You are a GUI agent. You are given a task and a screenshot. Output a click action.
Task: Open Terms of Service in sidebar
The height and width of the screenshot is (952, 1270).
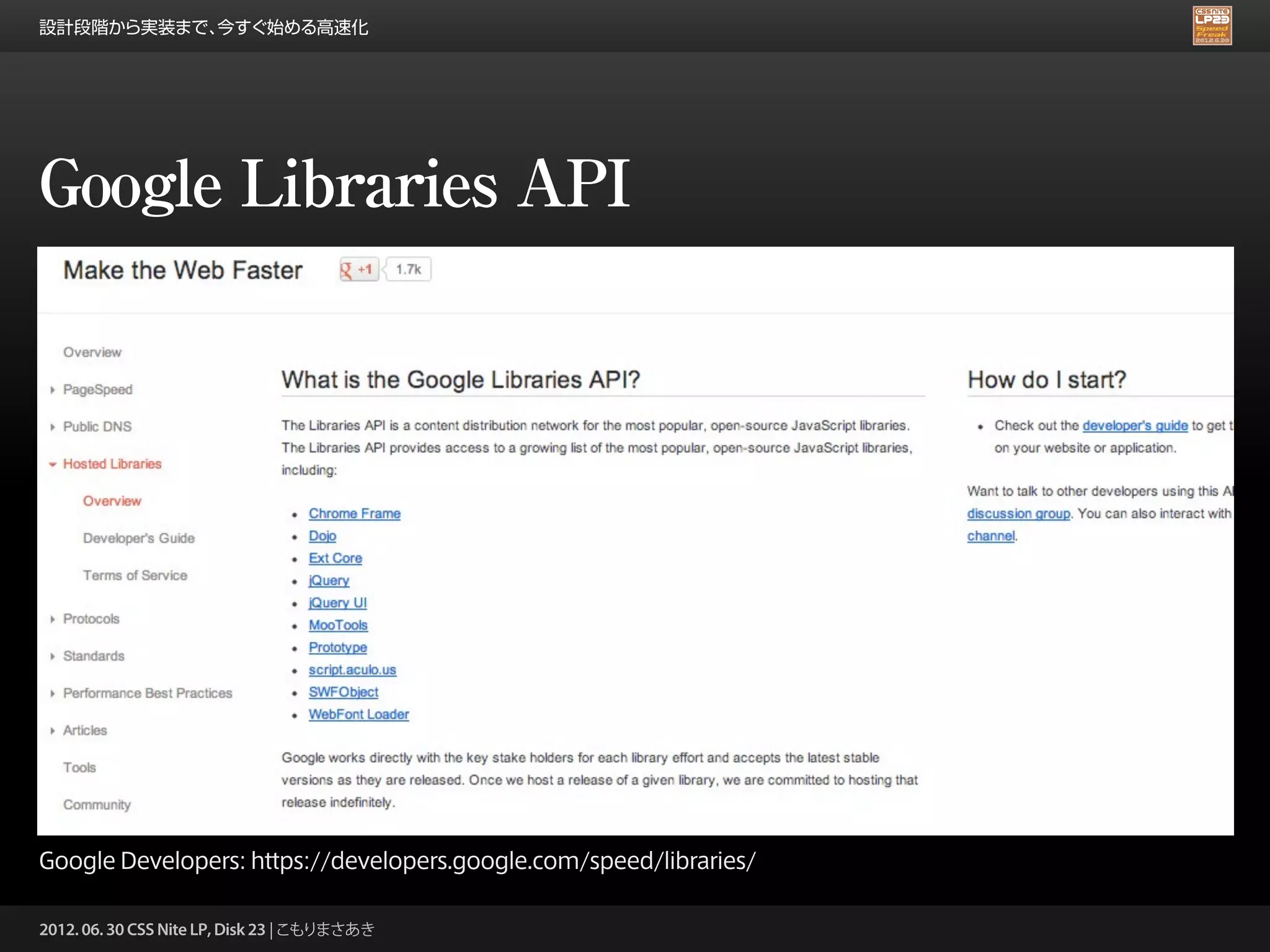click(135, 575)
